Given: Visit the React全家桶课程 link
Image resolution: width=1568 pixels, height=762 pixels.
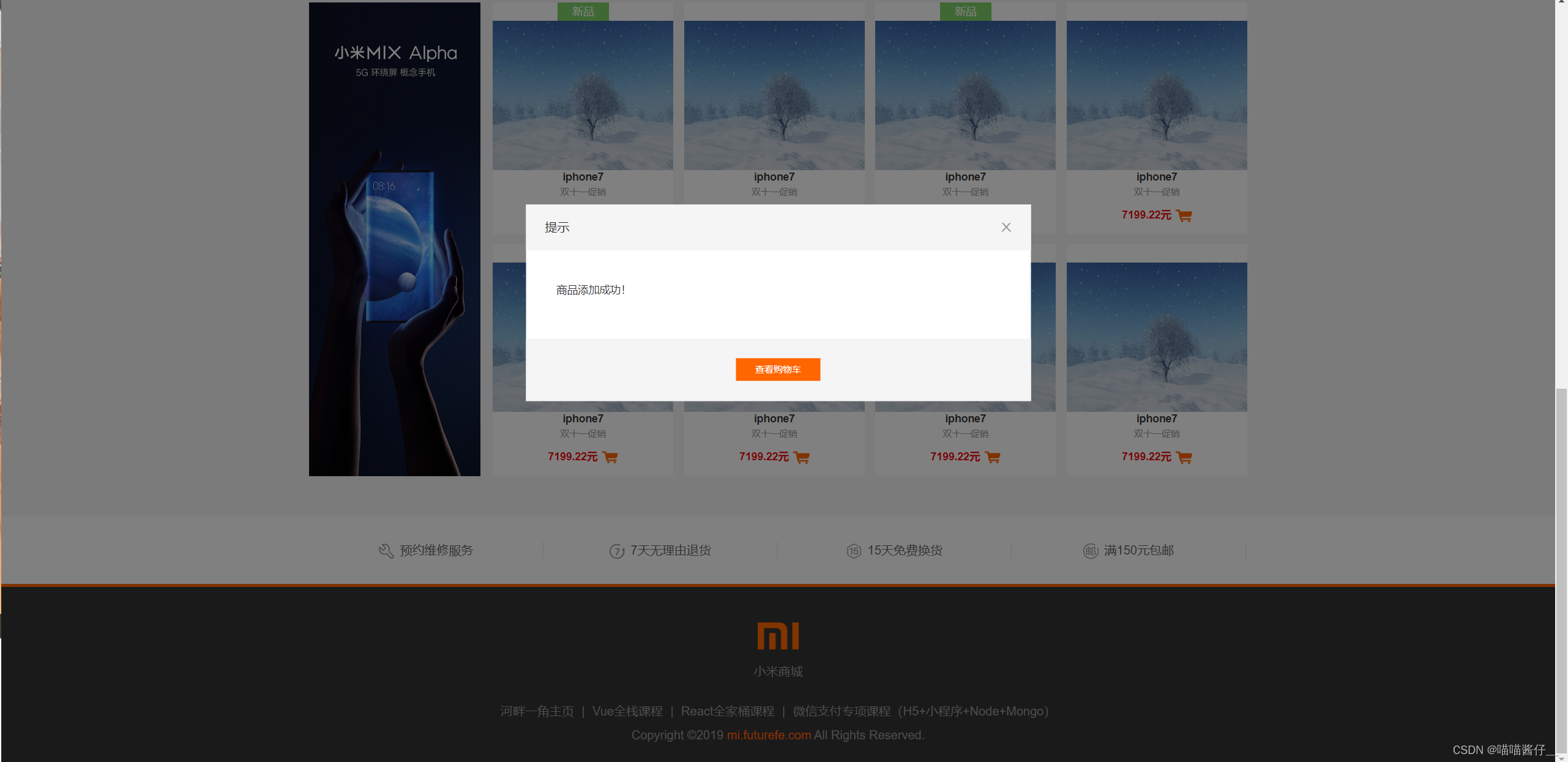Looking at the screenshot, I should [728, 711].
